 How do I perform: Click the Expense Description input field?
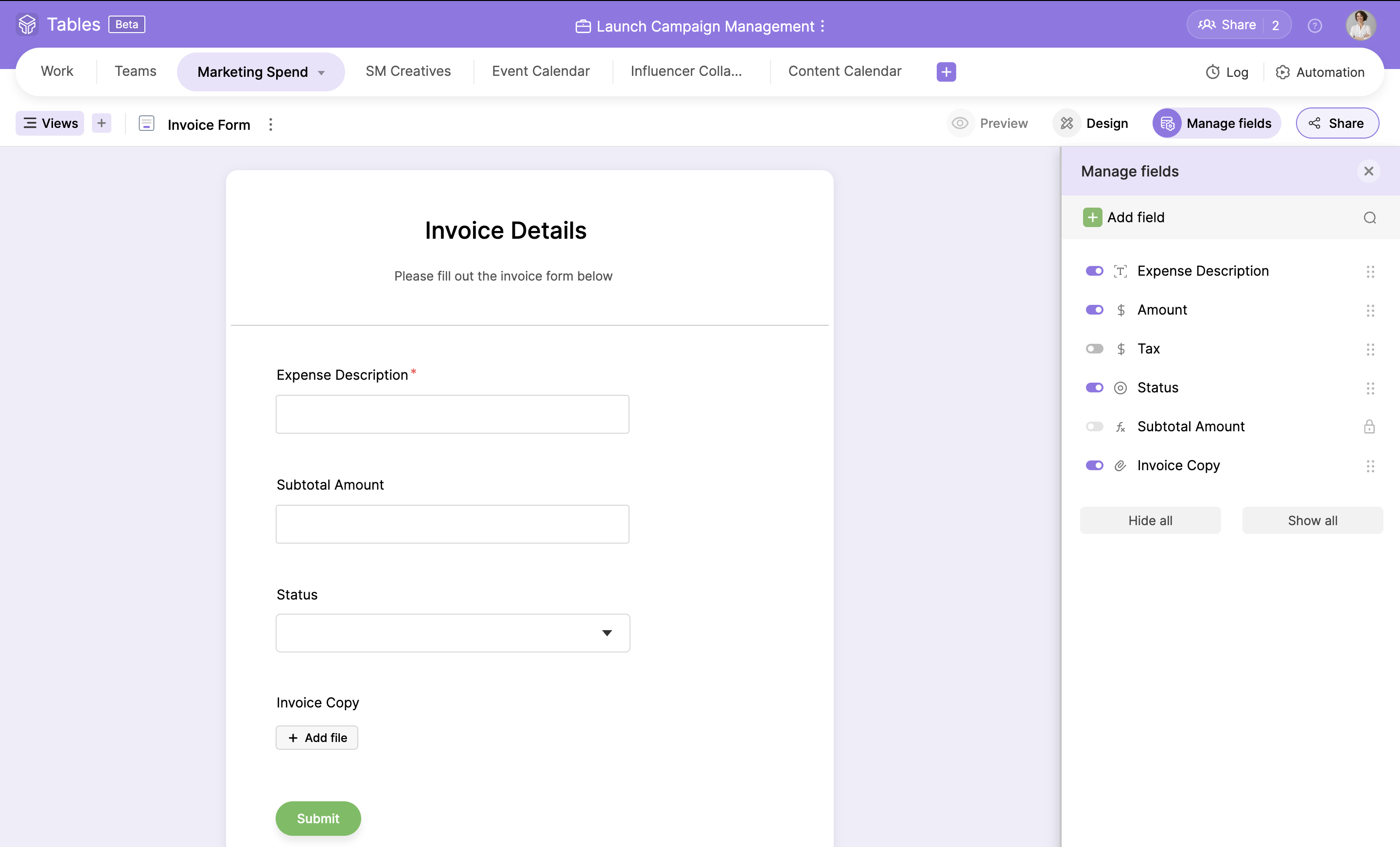click(452, 414)
